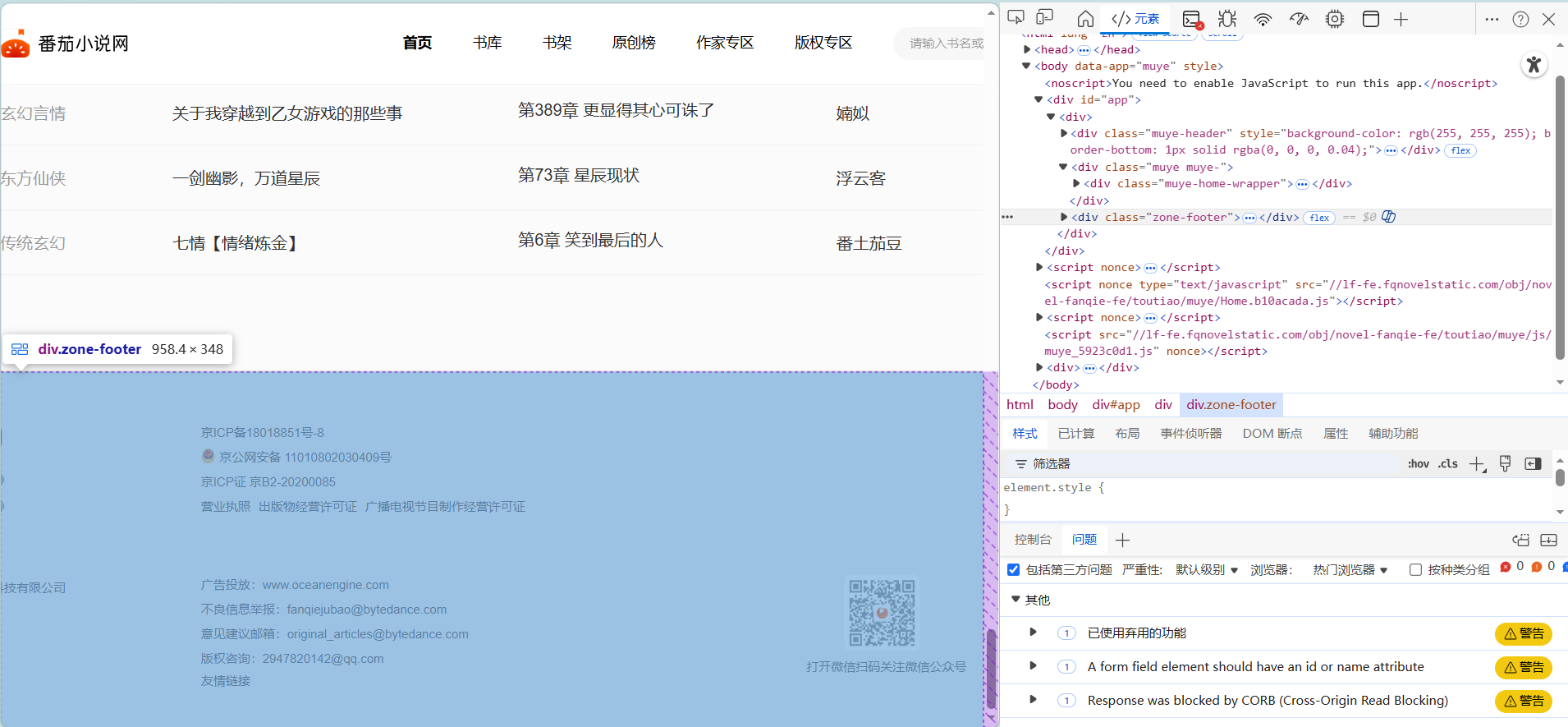Toggle the flex badge on zone-footer
This screenshot has height=727, width=1568.
point(1320,218)
